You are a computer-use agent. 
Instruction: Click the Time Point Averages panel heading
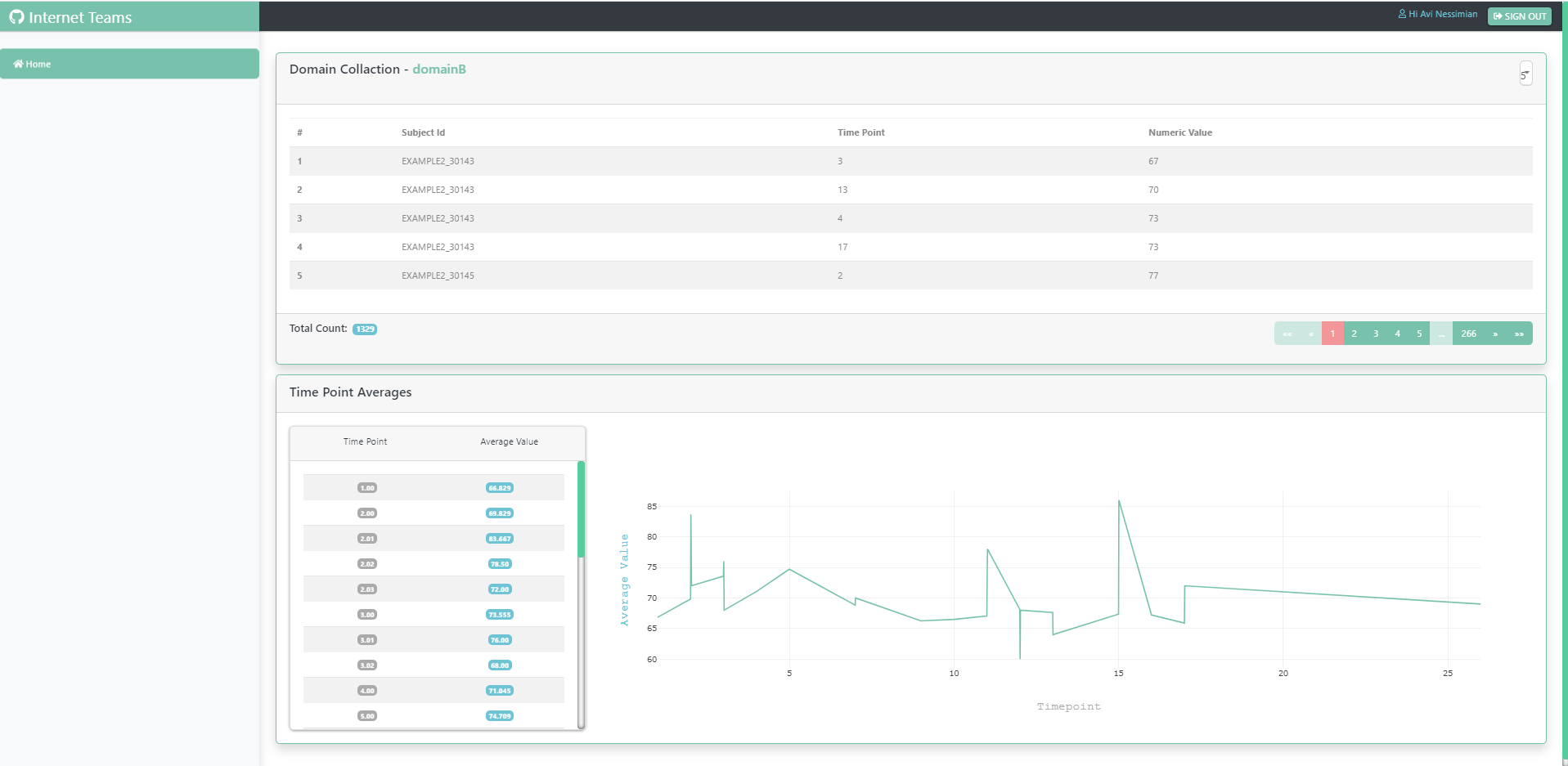click(350, 392)
